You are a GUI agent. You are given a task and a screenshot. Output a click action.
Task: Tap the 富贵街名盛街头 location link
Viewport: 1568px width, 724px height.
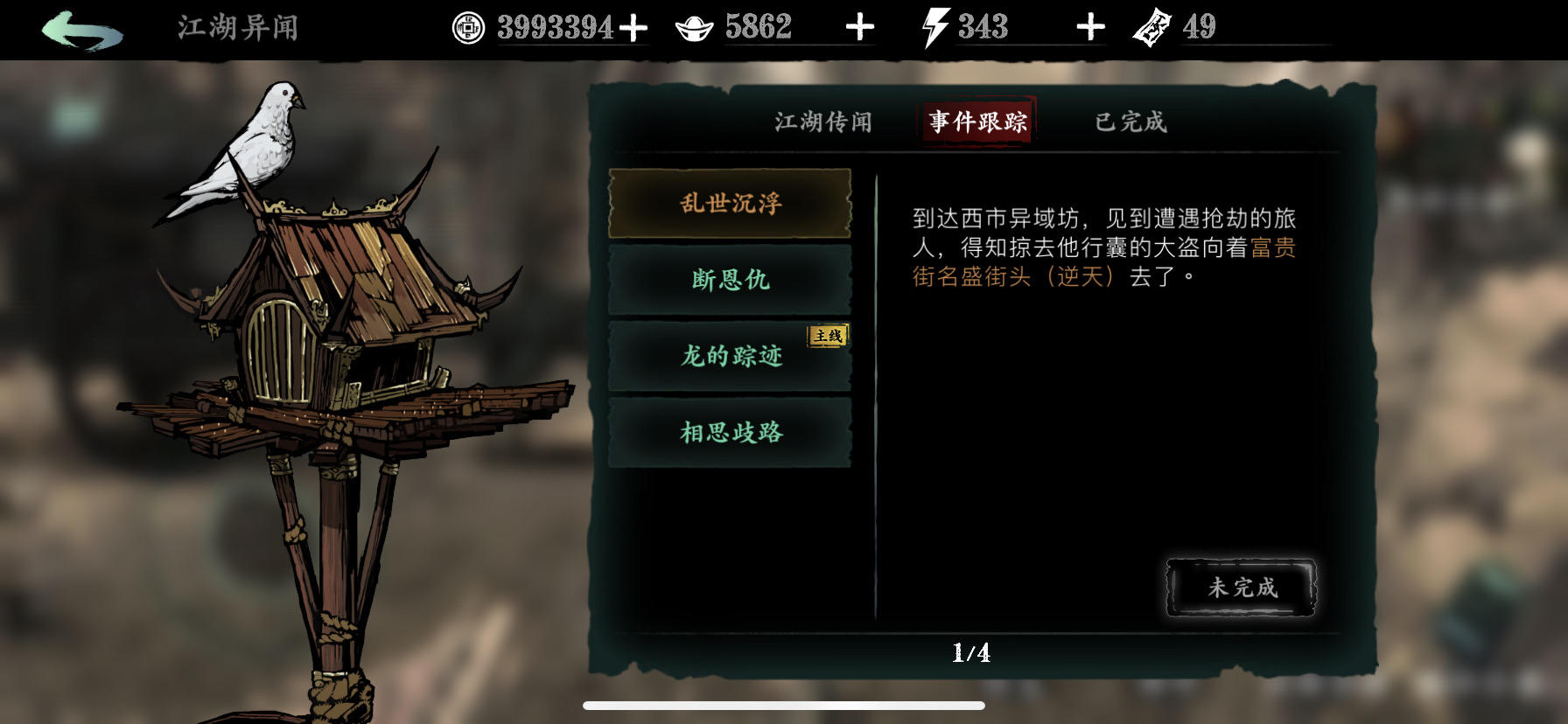tap(1103, 262)
